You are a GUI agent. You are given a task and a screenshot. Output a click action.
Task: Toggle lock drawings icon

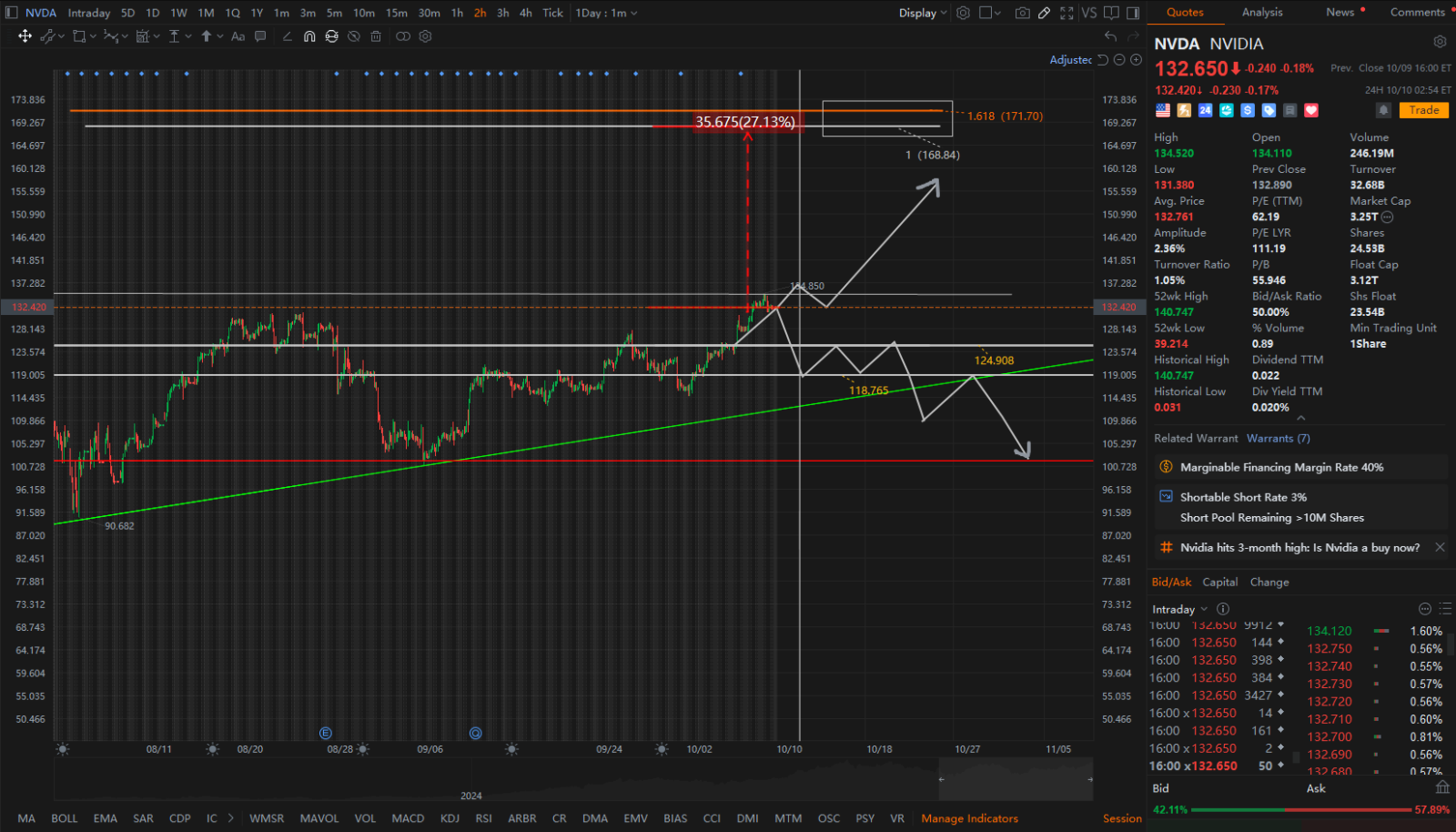331,36
